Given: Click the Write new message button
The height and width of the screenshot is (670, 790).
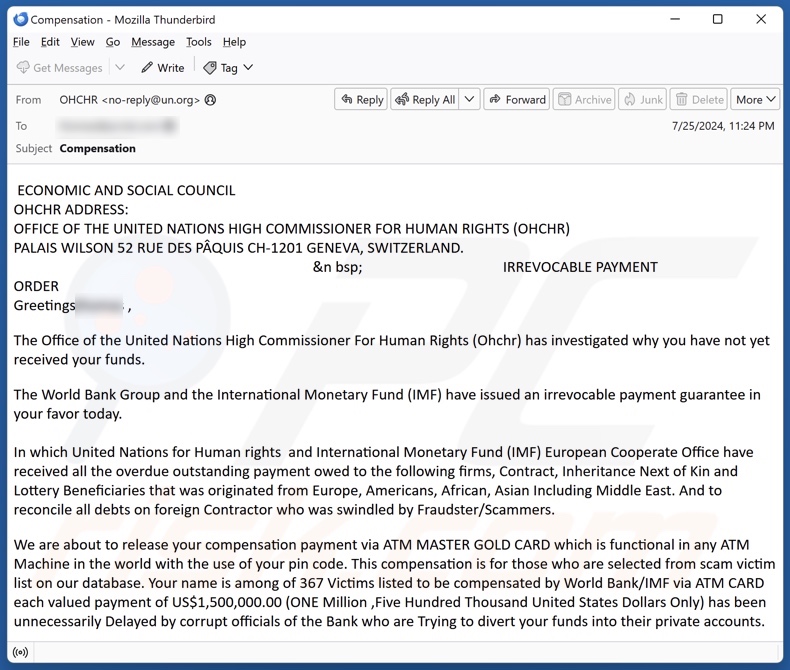Looking at the screenshot, I should (x=162, y=68).
